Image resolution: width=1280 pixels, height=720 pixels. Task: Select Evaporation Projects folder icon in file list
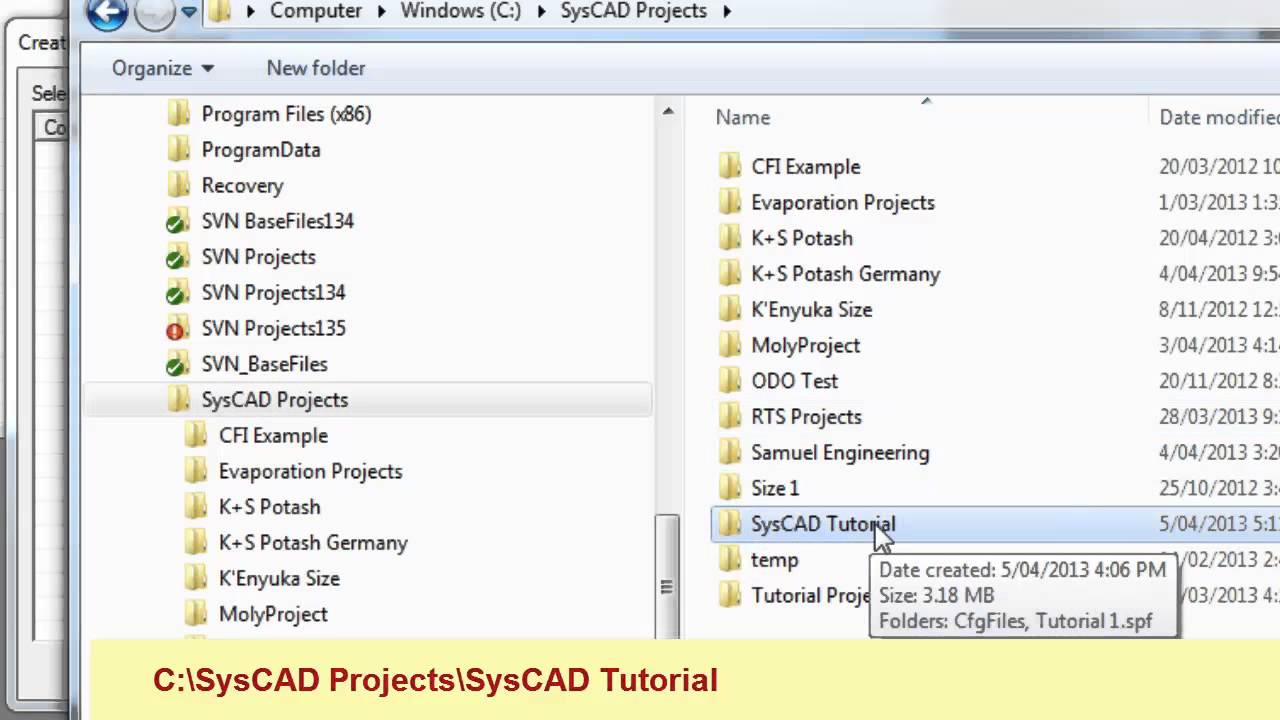(x=730, y=203)
